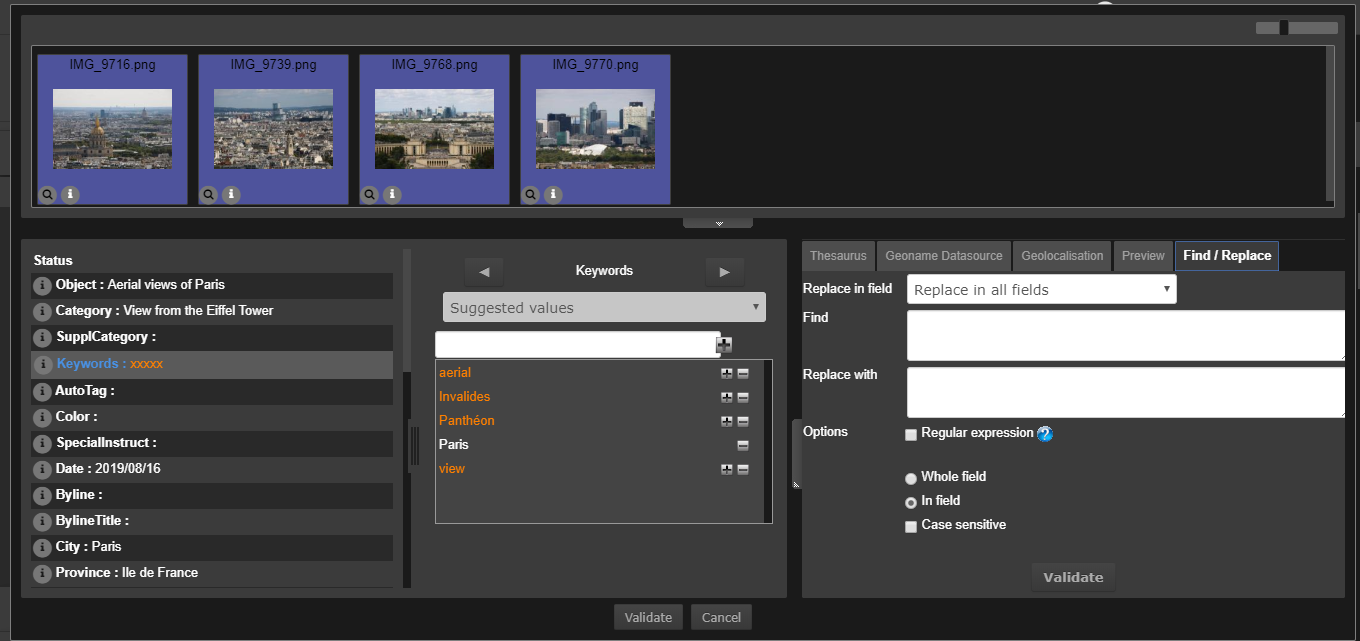Screen dimensions: 1360x641
Task: Add keyword using plus icon beside input
Action: [724, 345]
